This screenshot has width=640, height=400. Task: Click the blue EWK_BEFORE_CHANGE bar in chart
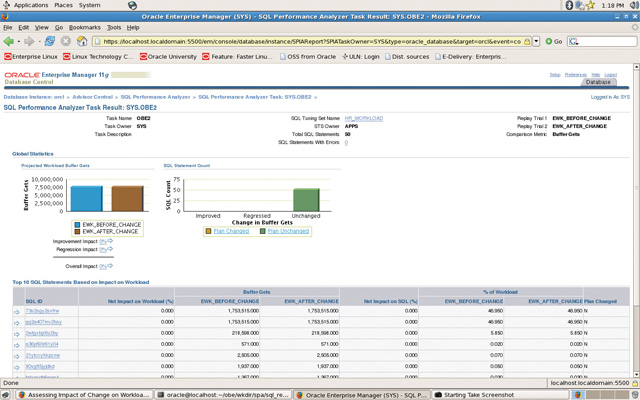87,200
